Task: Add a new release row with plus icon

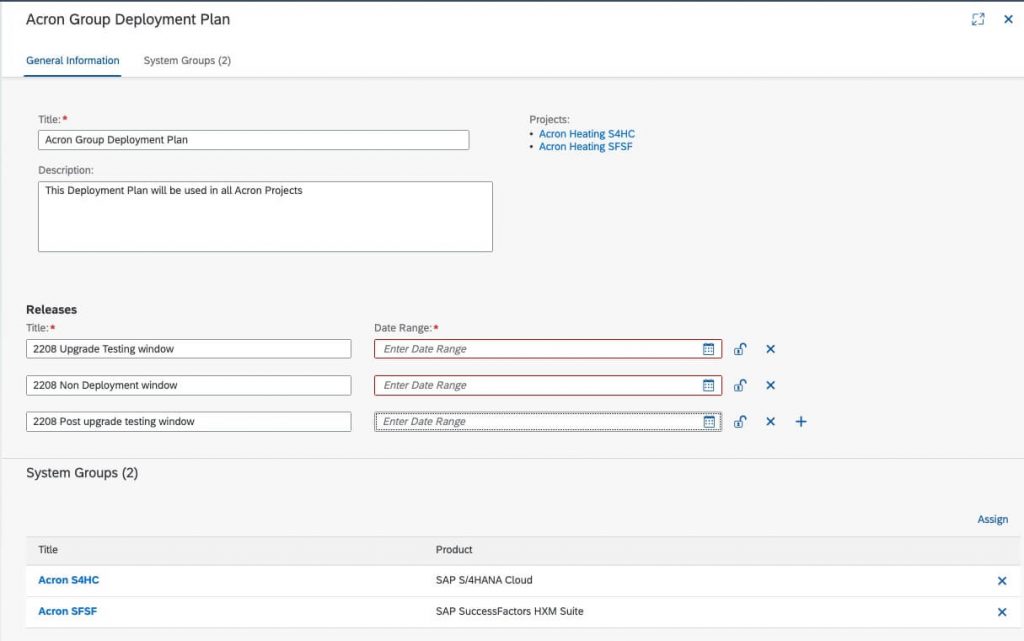Action: pyautogui.click(x=801, y=422)
